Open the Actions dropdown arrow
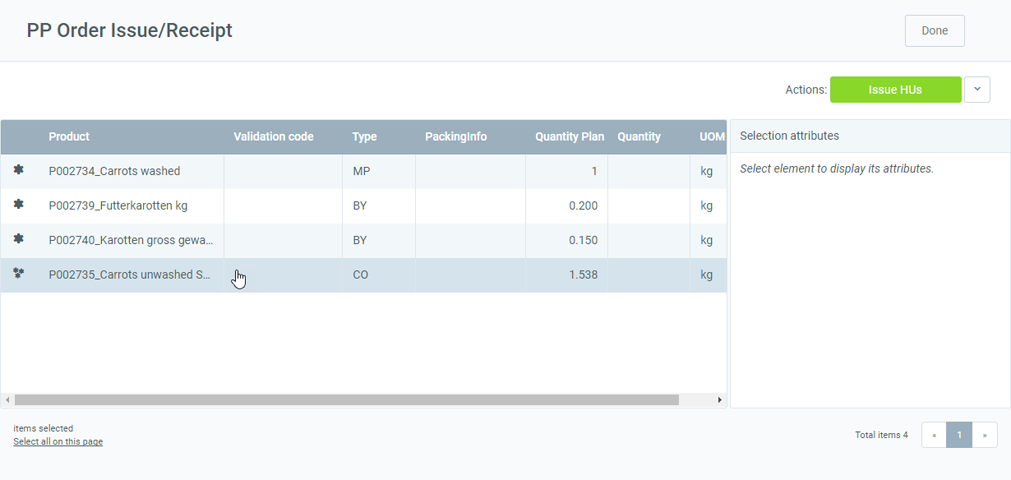The width and height of the screenshot is (1011, 480). tap(977, 90)
